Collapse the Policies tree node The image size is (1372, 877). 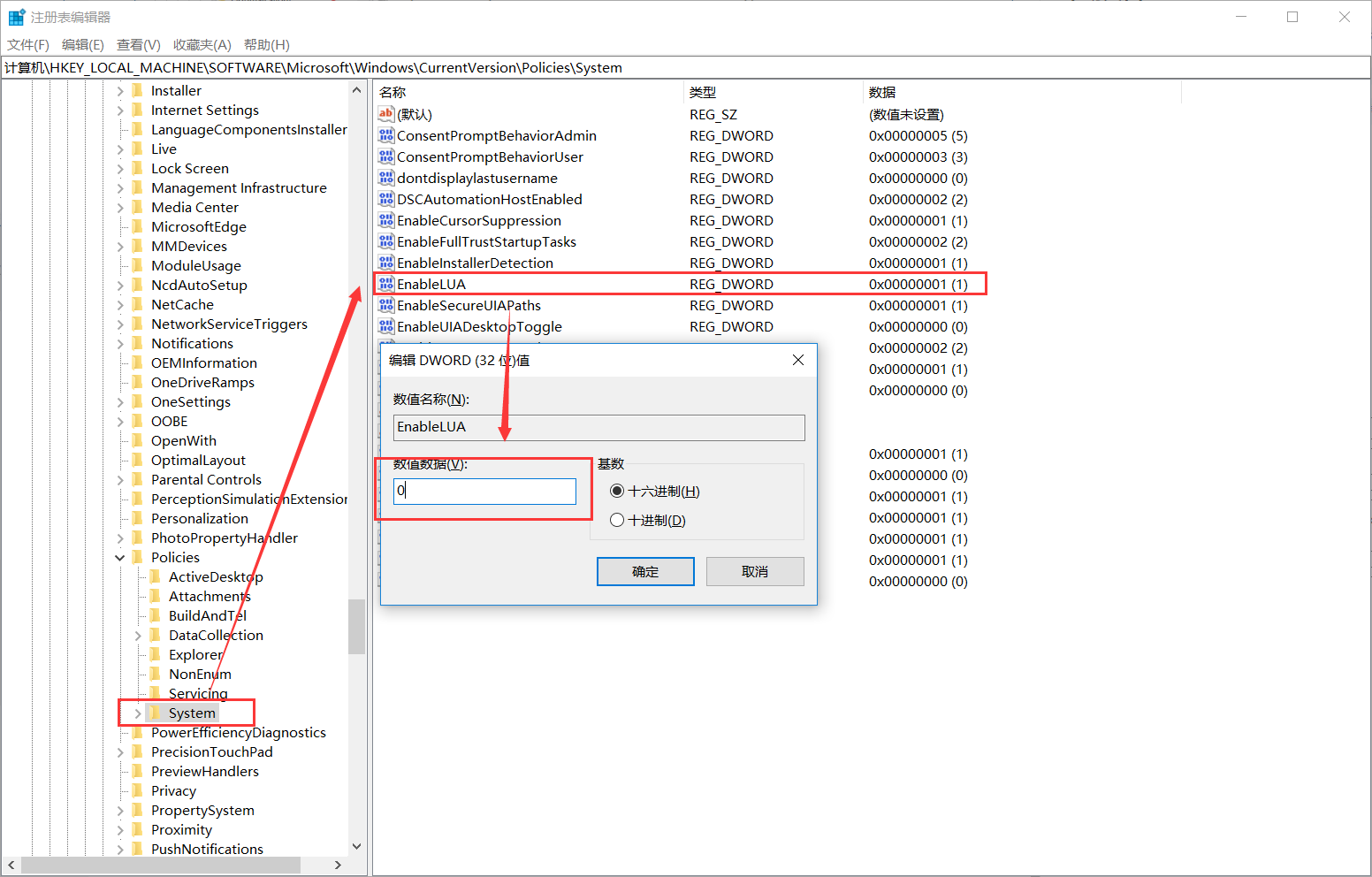[x=120, y=557]
